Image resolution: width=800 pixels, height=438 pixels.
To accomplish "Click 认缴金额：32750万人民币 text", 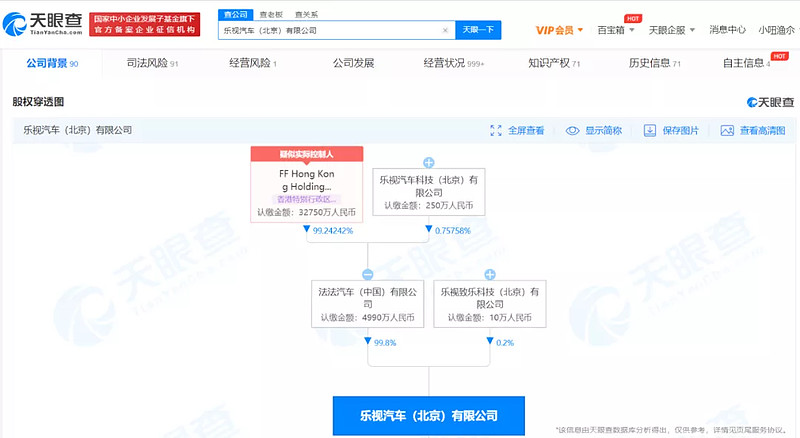I will [307, 212].
